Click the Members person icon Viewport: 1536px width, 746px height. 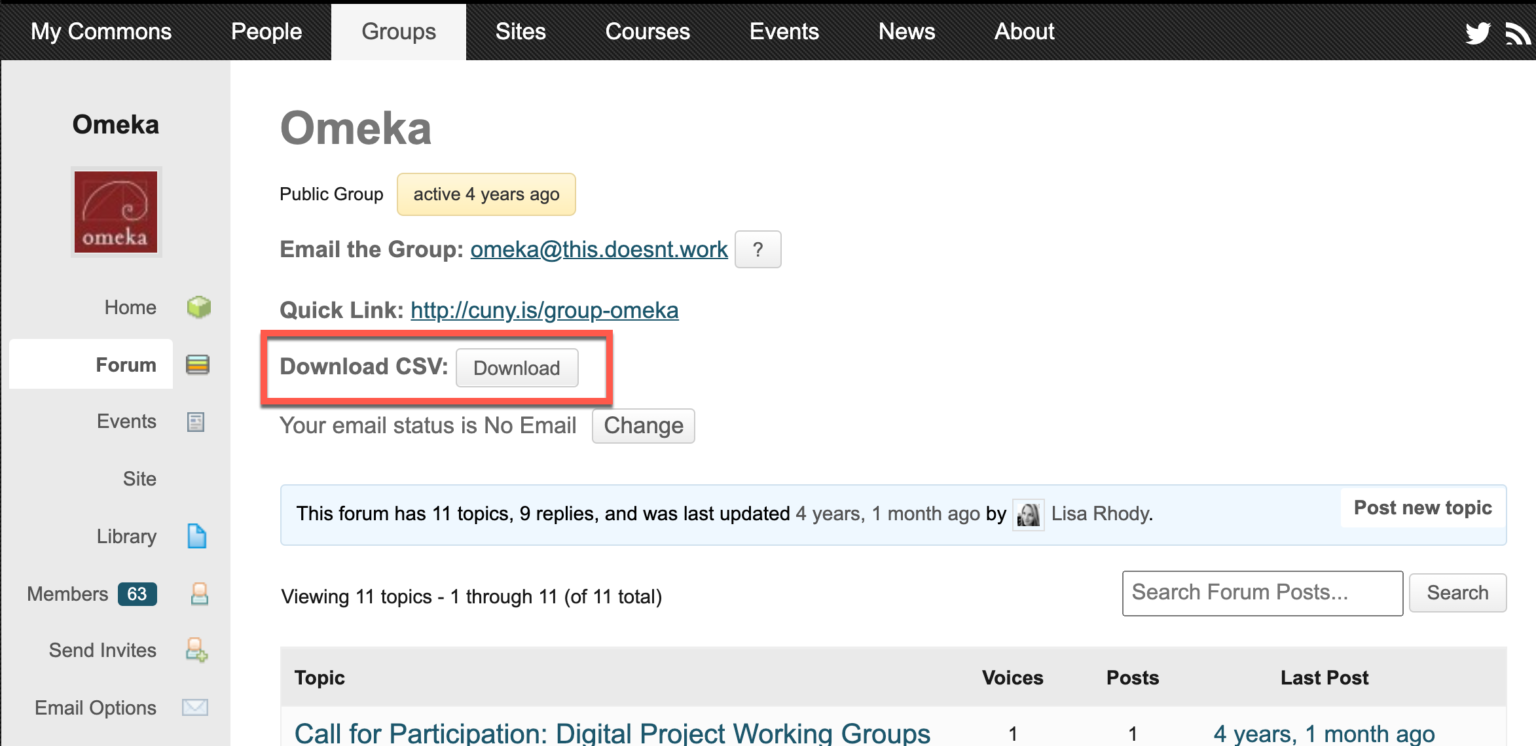pyautogui.click(x=199, y=594)
